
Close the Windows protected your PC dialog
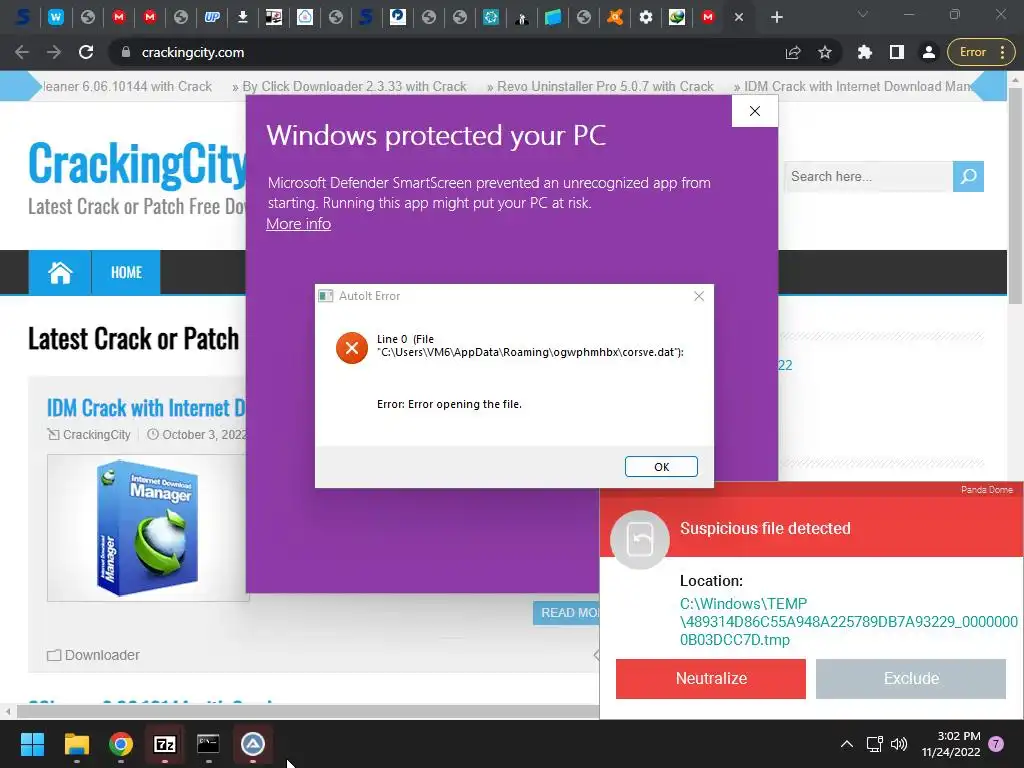(x=755, y=111)
